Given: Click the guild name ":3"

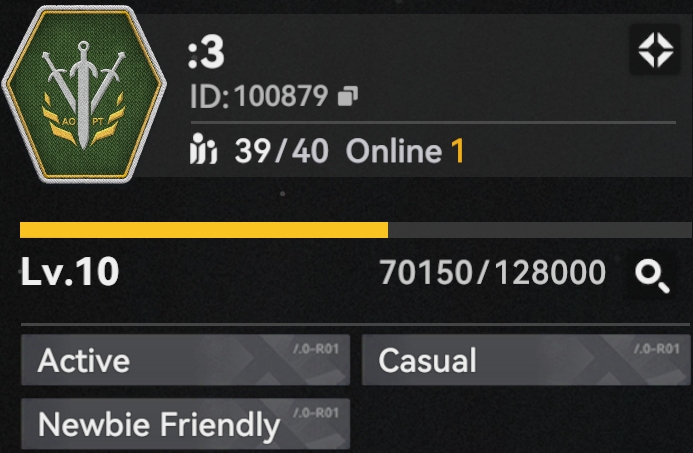Looking at the screenshot, I should tap(206, 53).
